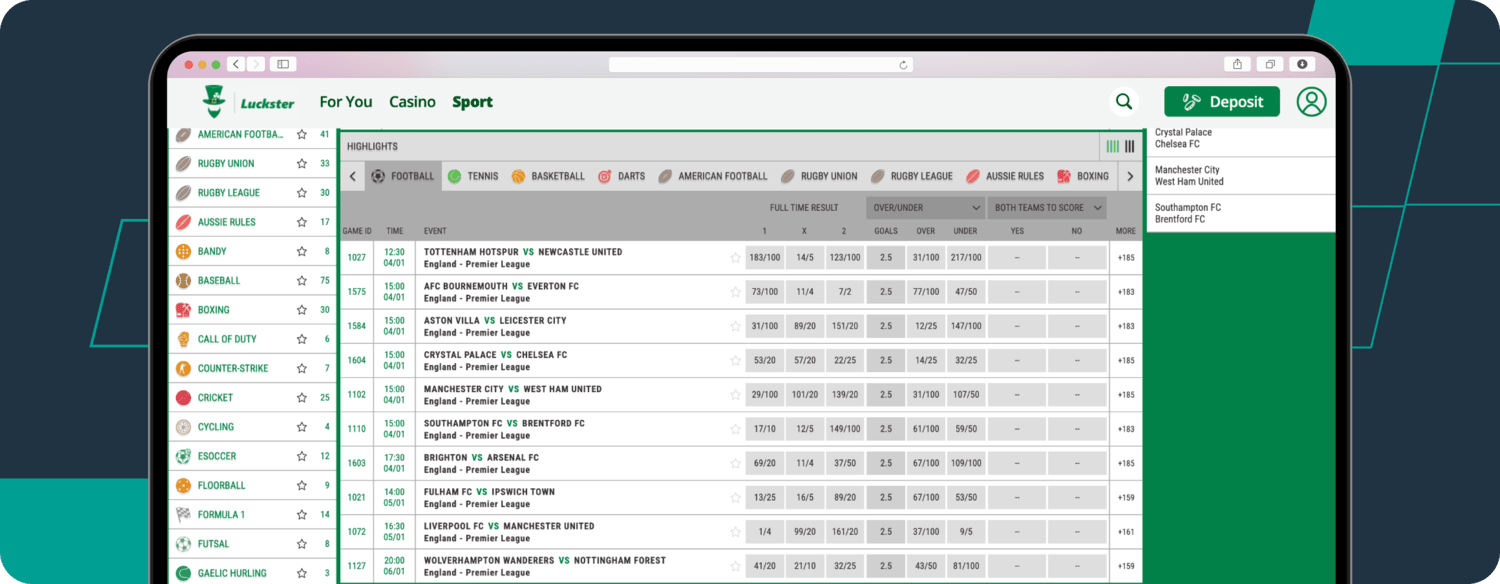Expand +185 more markets for Tottenham match
The image size is (1500, 584).
coord(1126,258)
